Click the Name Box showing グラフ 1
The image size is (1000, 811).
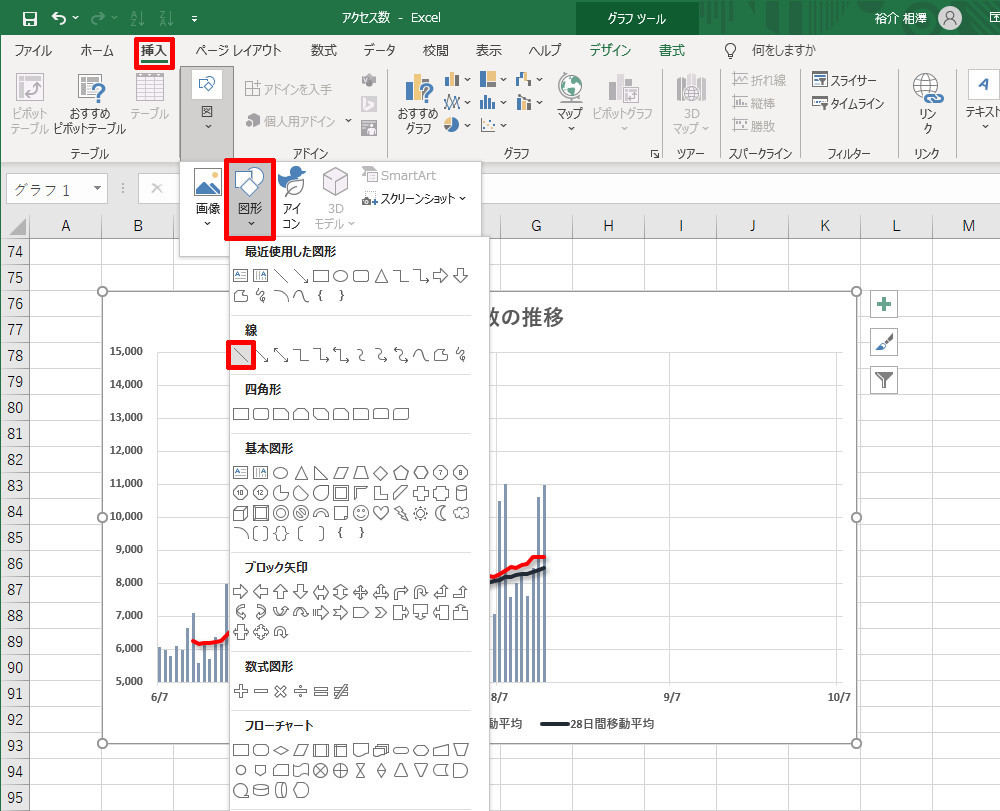pos(48,189)
